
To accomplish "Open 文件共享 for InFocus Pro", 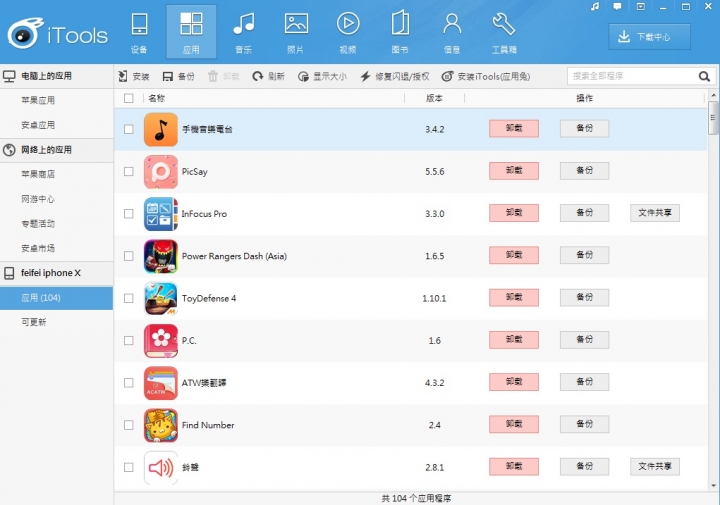I will point(655,213).
